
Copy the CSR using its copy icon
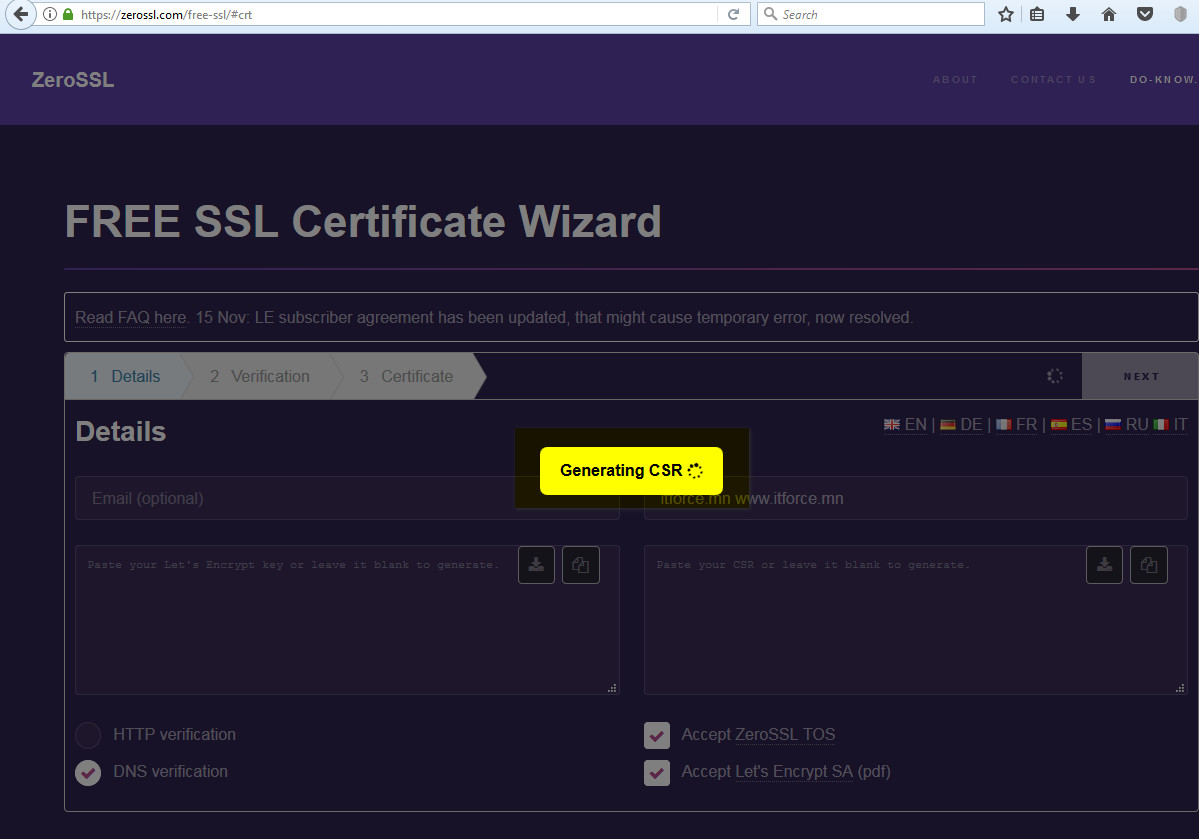pos(1149,565)
